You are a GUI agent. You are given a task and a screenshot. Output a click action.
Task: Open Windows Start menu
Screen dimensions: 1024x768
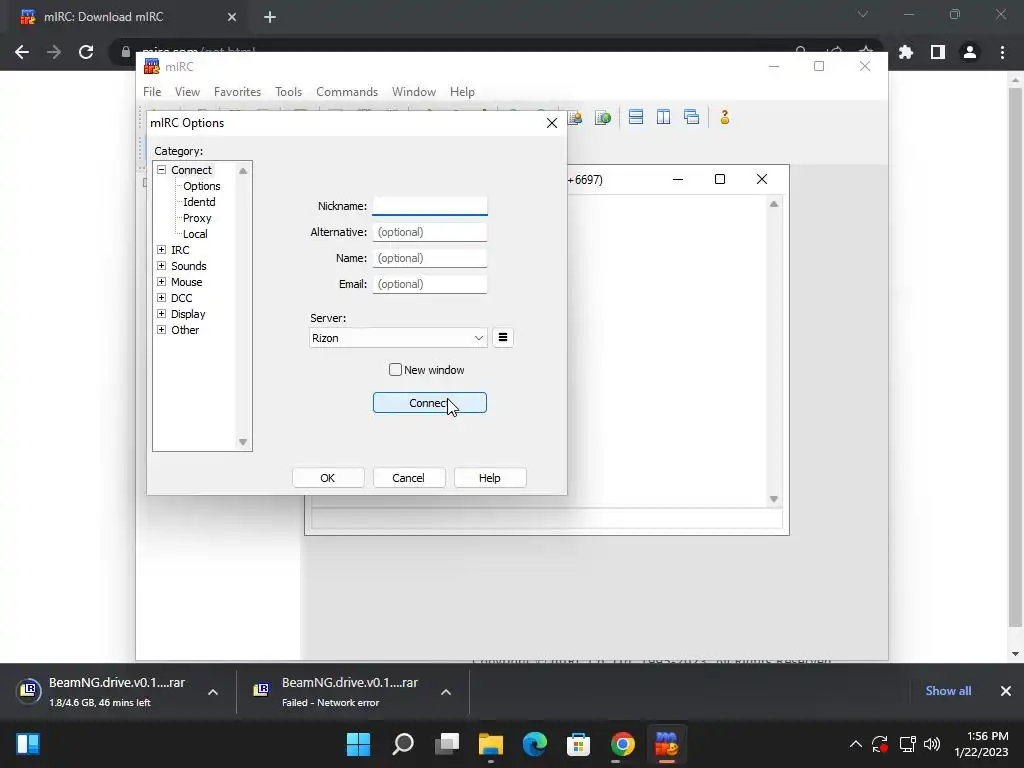tap(359, 744)
